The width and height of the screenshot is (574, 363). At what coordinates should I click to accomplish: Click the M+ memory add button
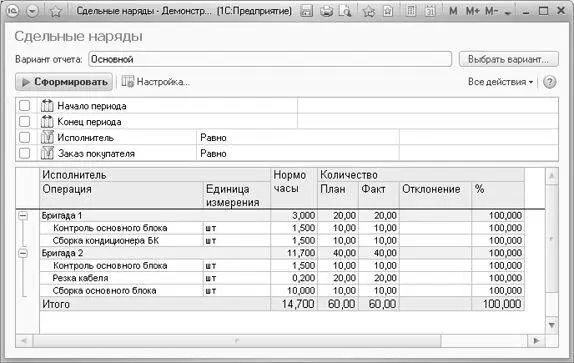[x=472, y=11]
